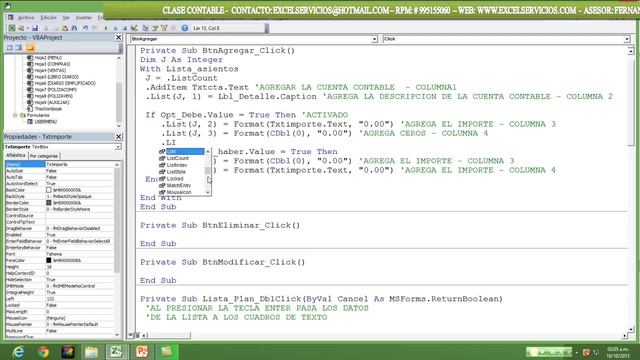The height and width of the screenshot is (360, 640).
Task: Click the Reset stop icon
Action: pyautogui.click(x=125, y=28)
